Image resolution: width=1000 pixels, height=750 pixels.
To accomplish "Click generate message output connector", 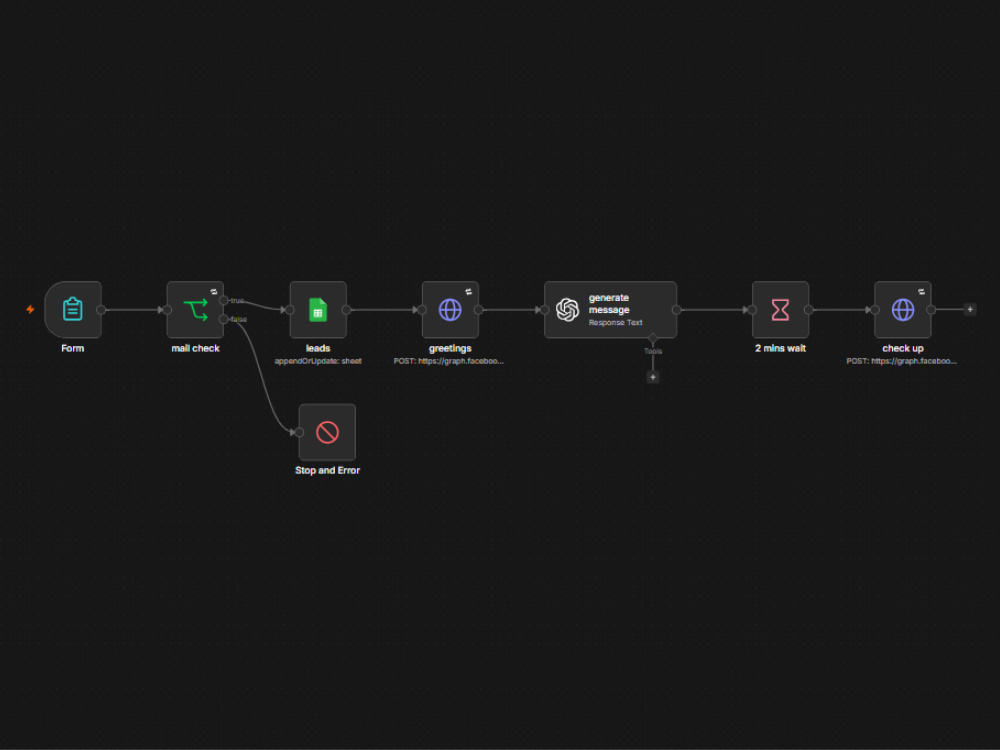I will point(677,310).
